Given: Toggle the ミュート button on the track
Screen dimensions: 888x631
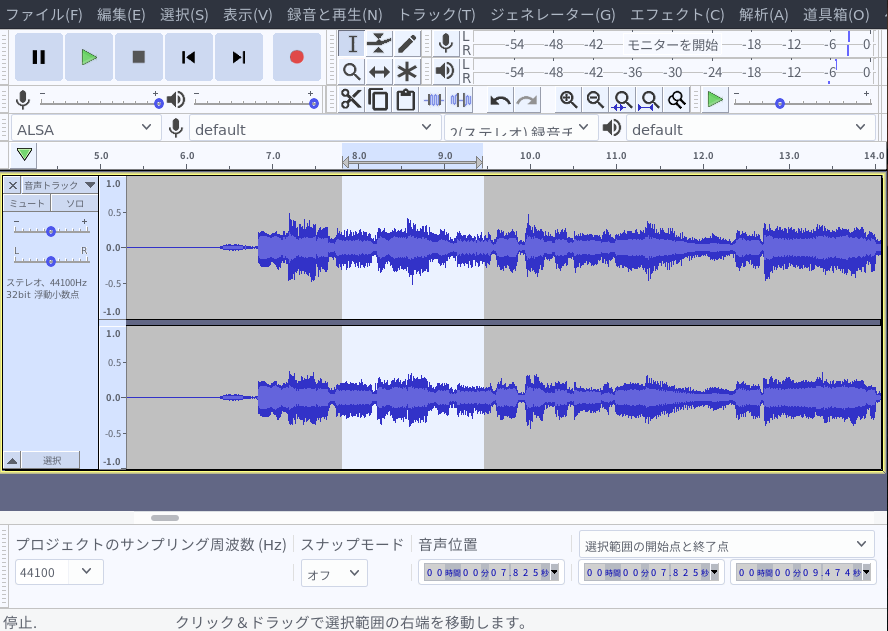Looking at the screenshot, I should (x=28, y=203).
